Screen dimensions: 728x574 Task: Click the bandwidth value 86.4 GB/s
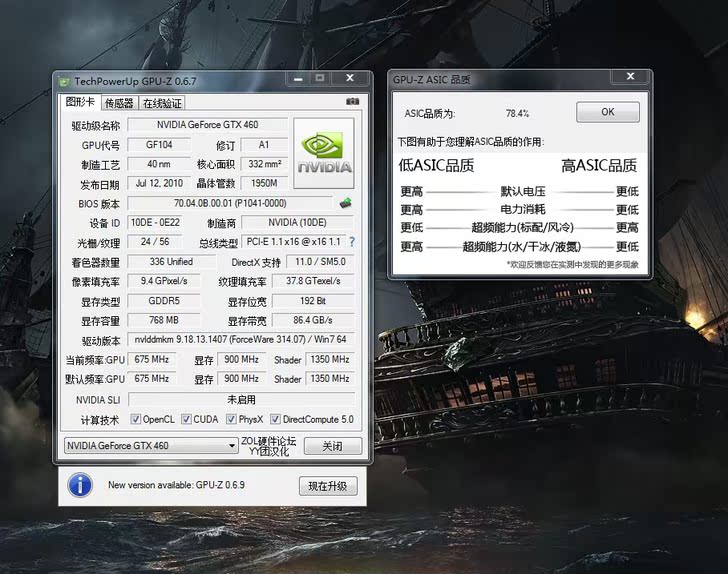pyautogui.click(x=313, y=320)
